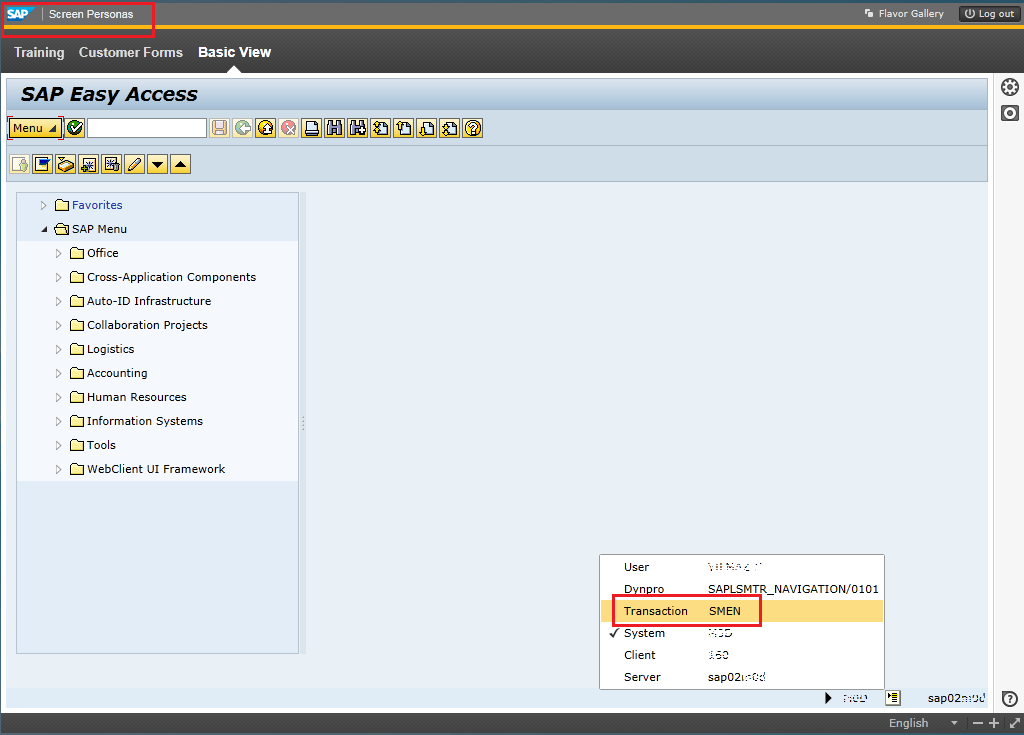
Task: Click the fullscreen expand arrows icon
Action: pyautogui.click(x=1015, y=723)
